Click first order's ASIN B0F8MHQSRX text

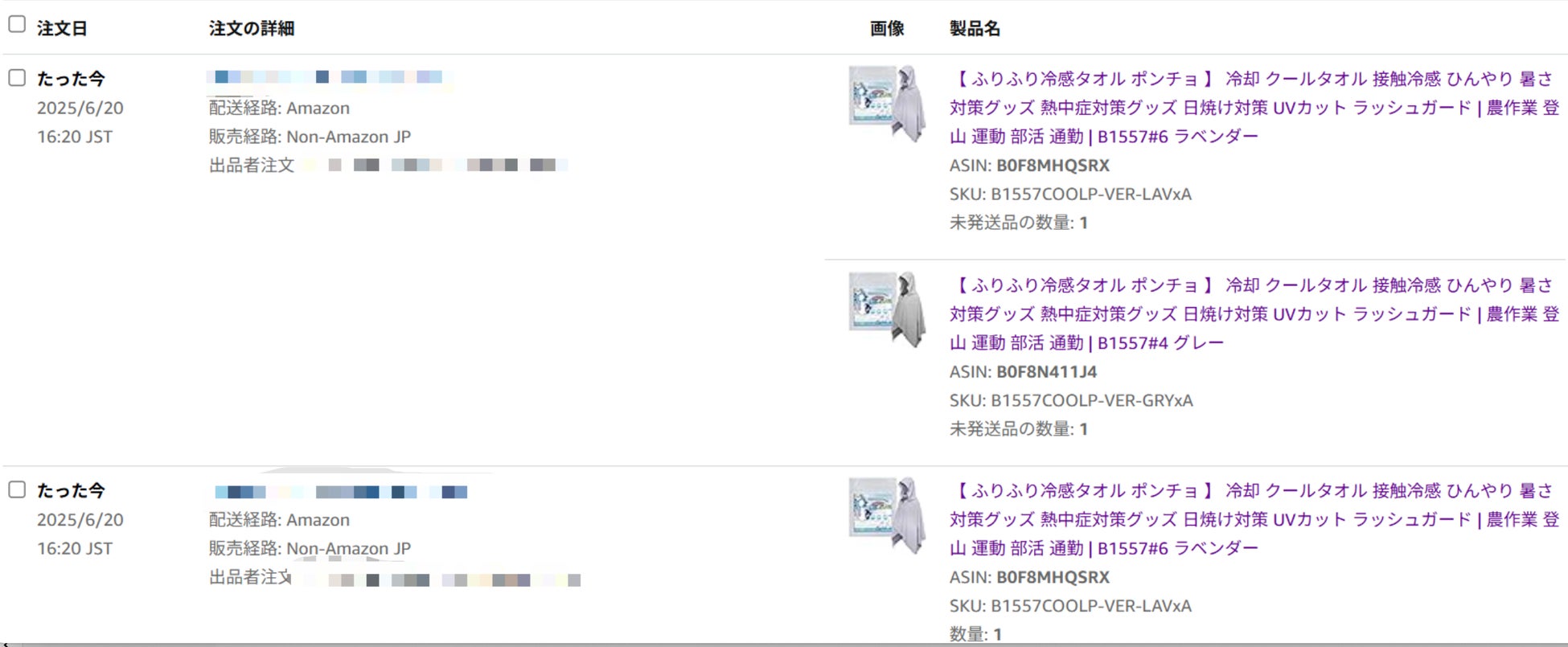[1029, 166]
